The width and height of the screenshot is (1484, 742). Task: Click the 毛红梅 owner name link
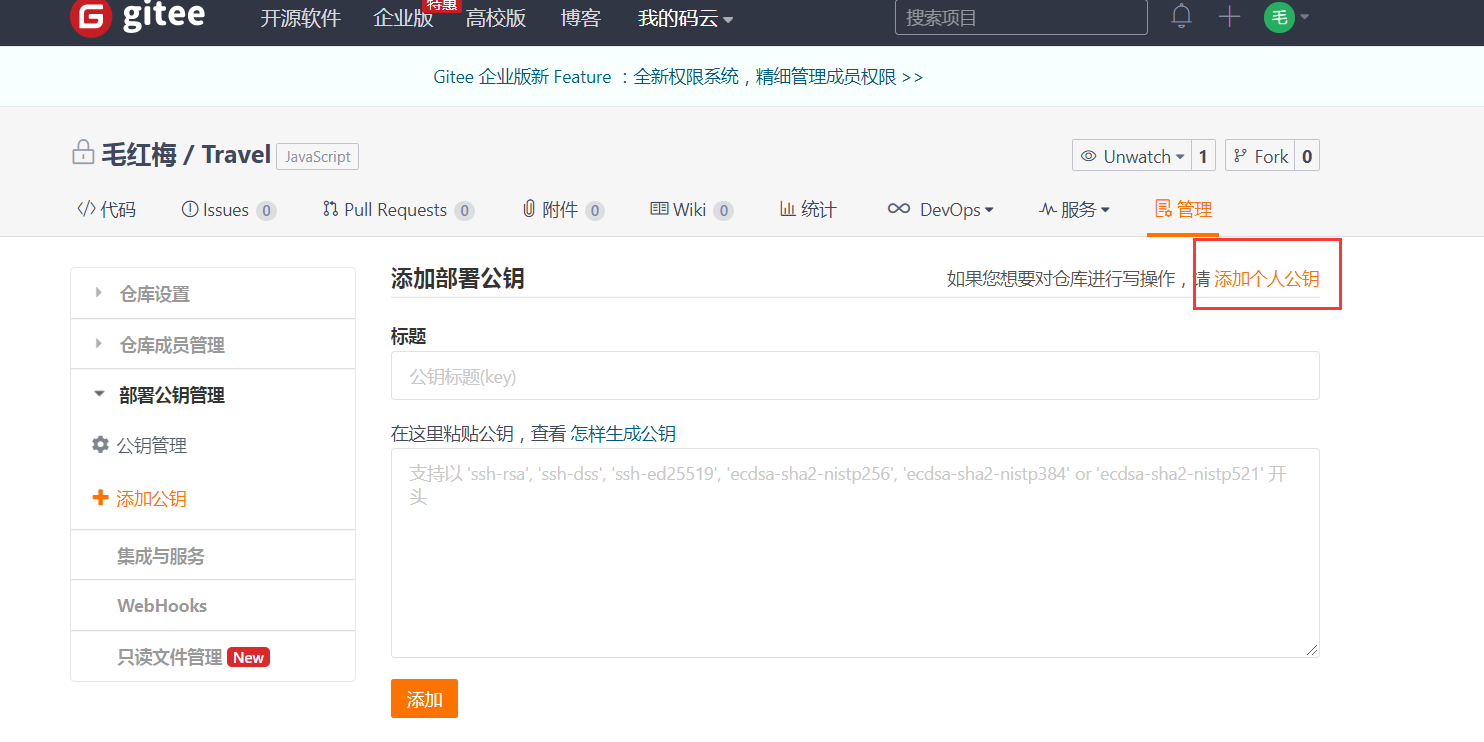pos(139,154)
